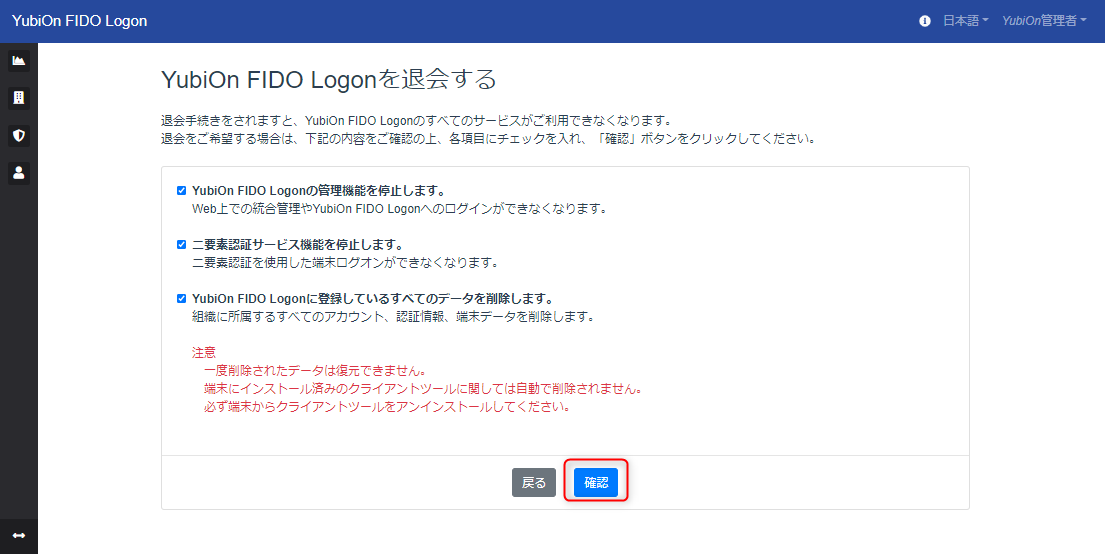Open the 日本語 language dropdown

point(965,21)
